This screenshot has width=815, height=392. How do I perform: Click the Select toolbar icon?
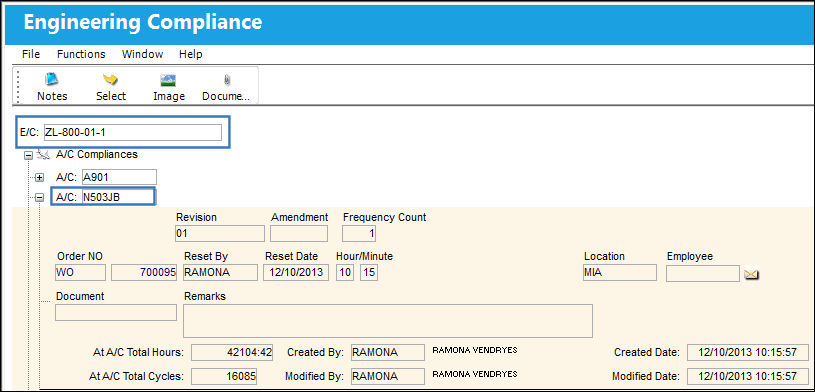click(x=111, y=87)
